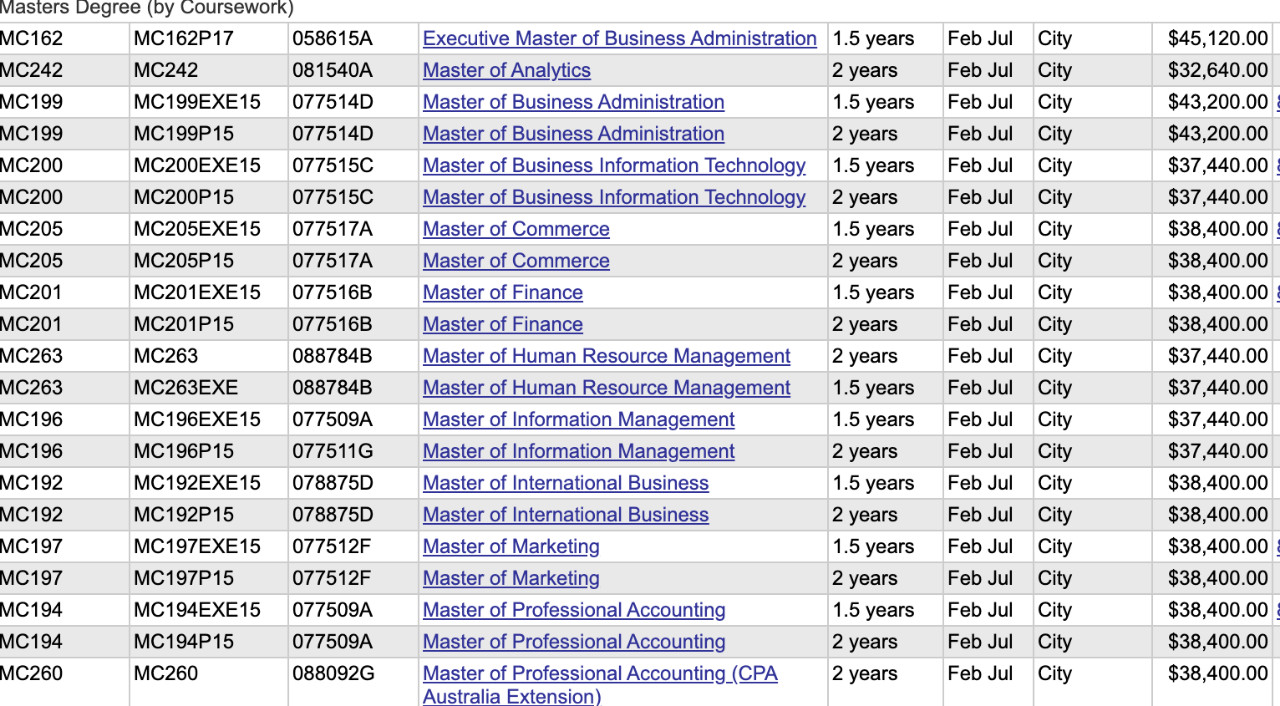Open the Master of Analytics link
This screenshot has width=1280, height=706.
[x=507, y=70]
